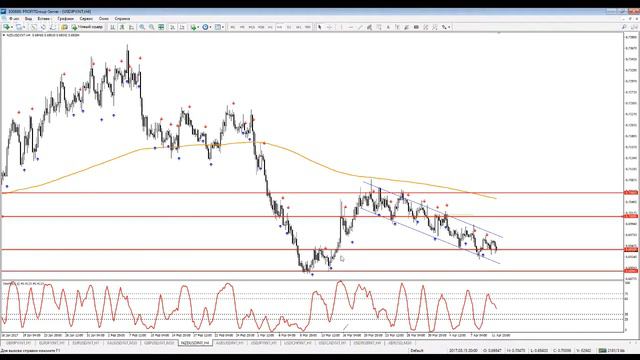
Task: Toggle the Market Watch window icon
Action: coord(34,27)
